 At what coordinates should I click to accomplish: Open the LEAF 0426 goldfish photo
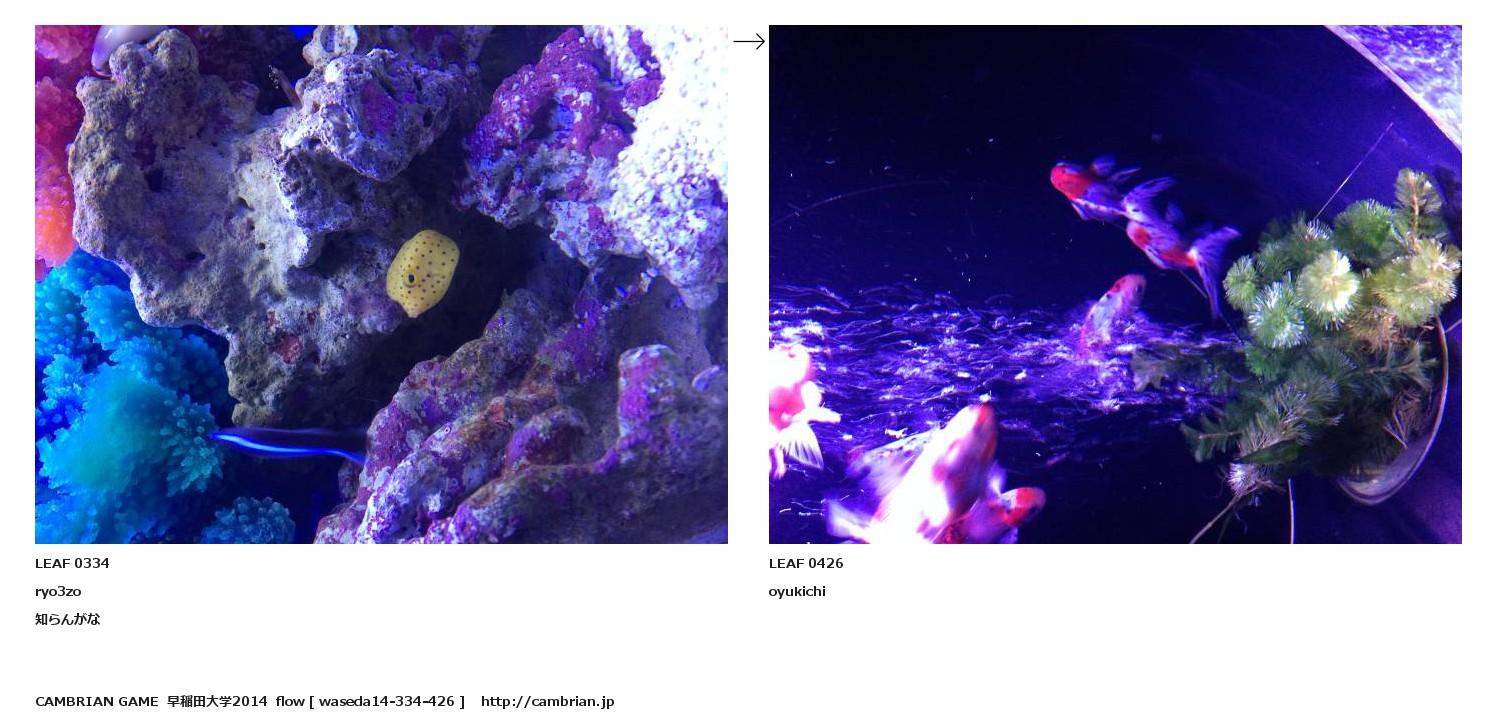point(1115,284)
